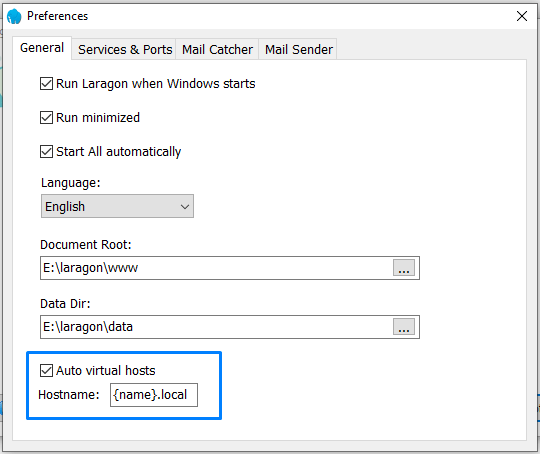Click the Document Root: label
Image resolution: width=540 pixels, height=454 pixels.
click(x=86, y=245)
